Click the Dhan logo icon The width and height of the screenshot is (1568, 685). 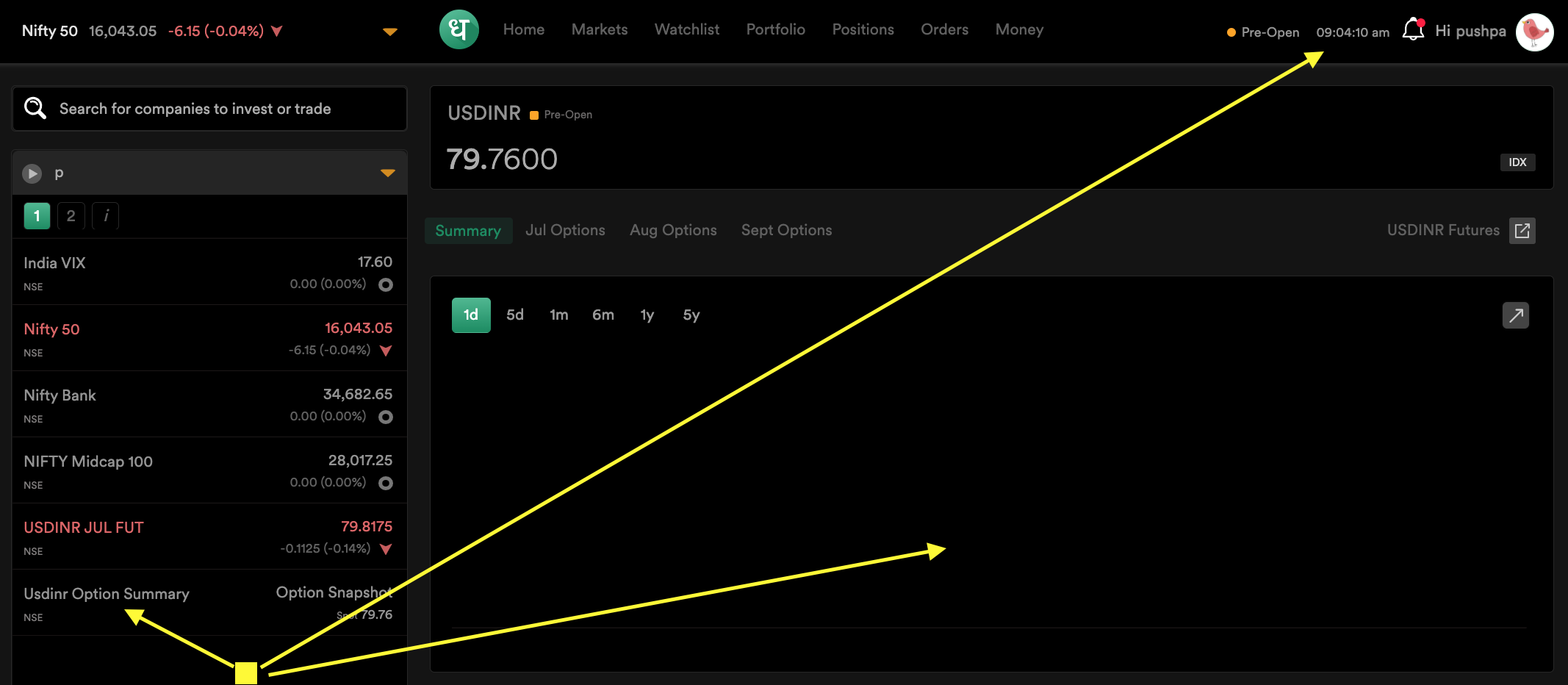[458, 30]
